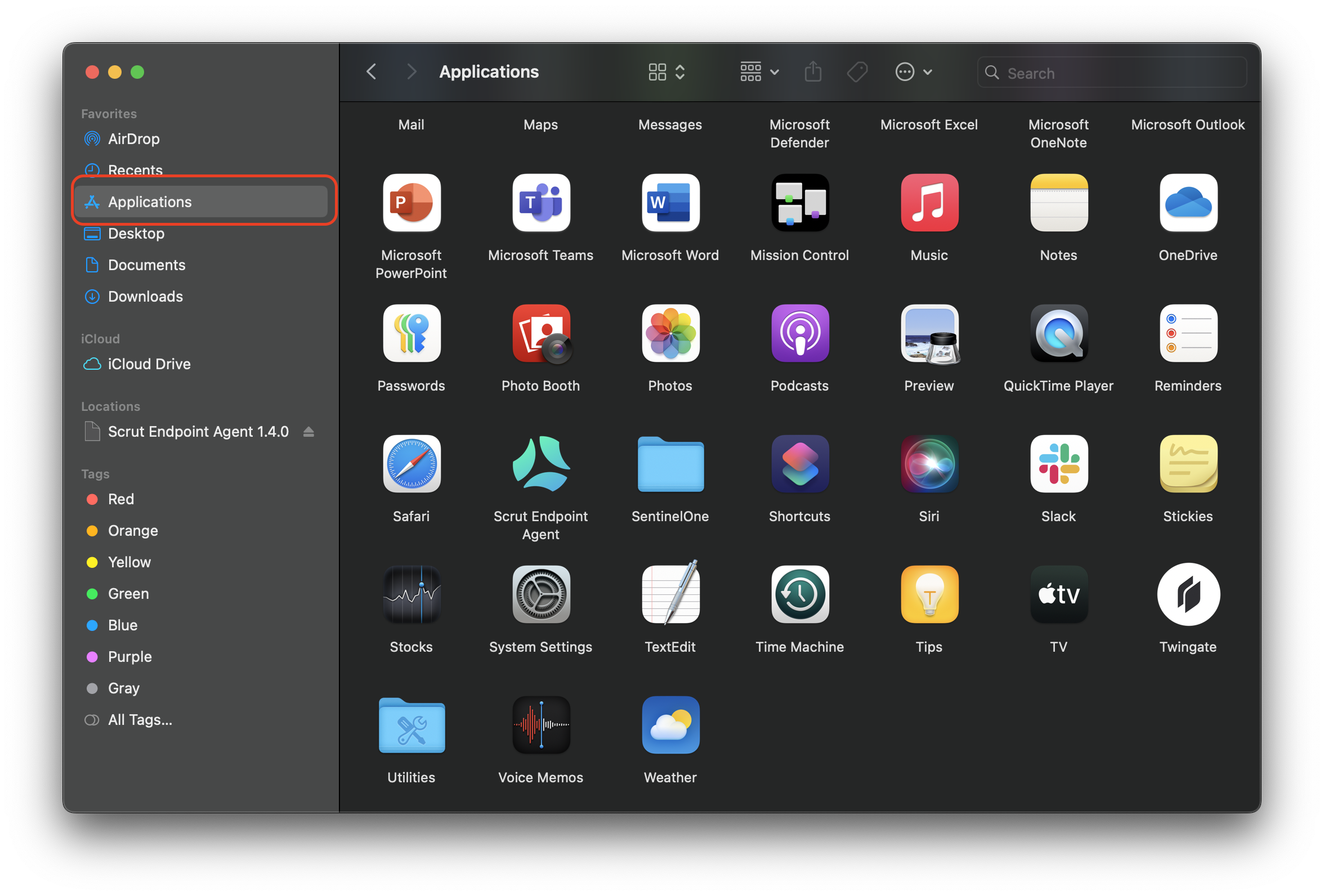Click the Siri app icon
This screenshot has width=1324, height=896.
[929, 464]
